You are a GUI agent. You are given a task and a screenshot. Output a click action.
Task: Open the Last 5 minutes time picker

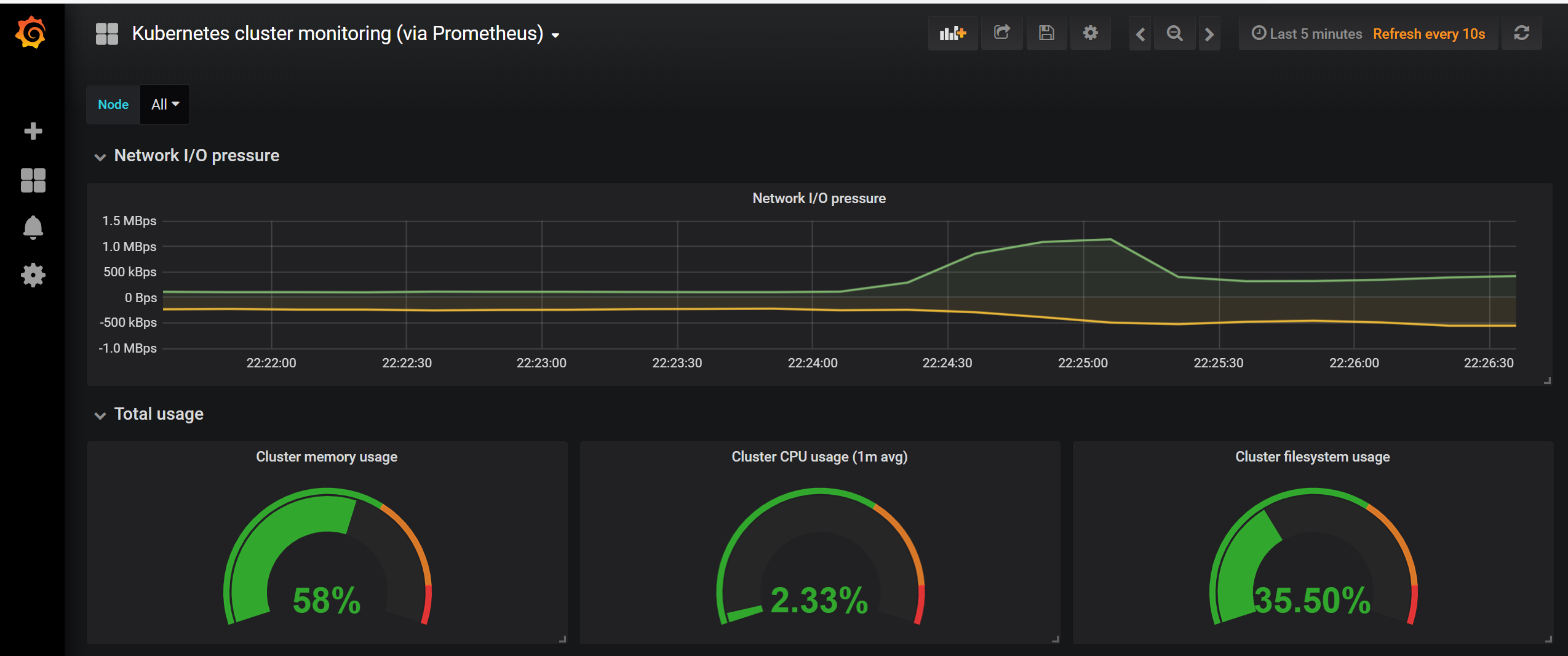pyautogui.click(x=1307, y=34)
